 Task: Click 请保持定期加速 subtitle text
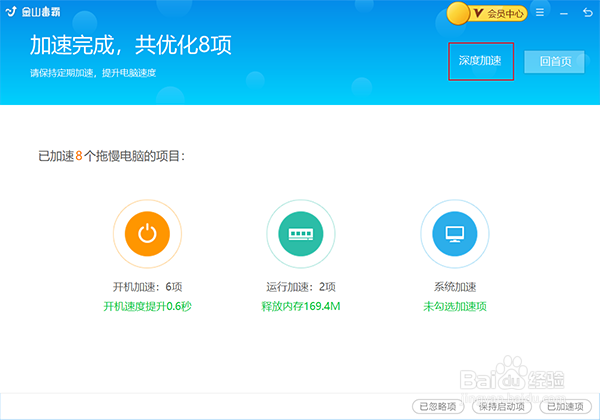93,73
